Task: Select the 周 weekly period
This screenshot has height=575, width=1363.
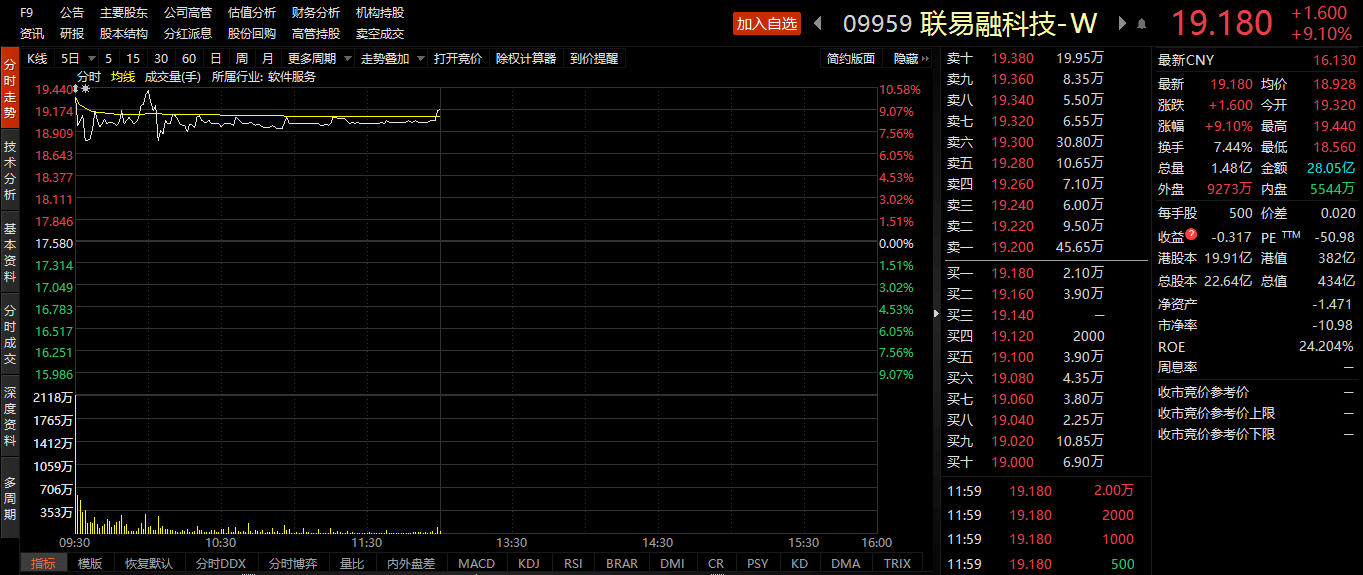Action: point(241,59)
